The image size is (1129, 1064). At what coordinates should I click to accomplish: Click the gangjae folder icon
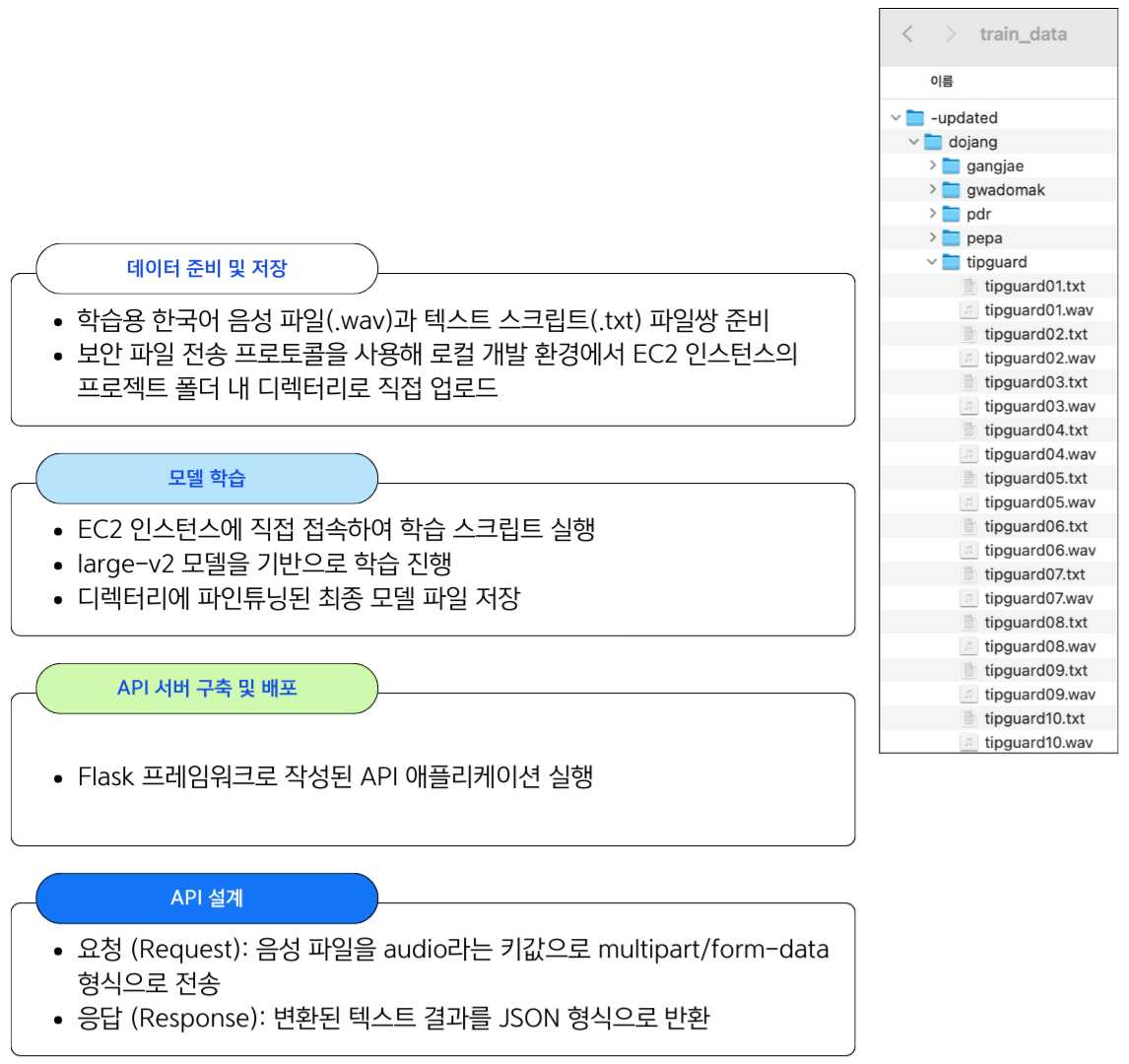point(951,166)
